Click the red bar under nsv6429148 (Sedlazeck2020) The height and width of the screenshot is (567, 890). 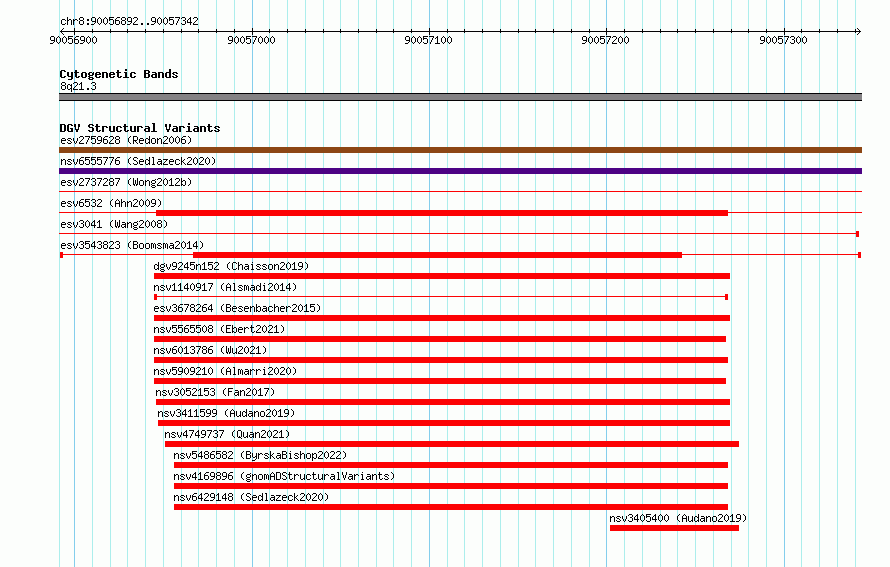[451, 507]
